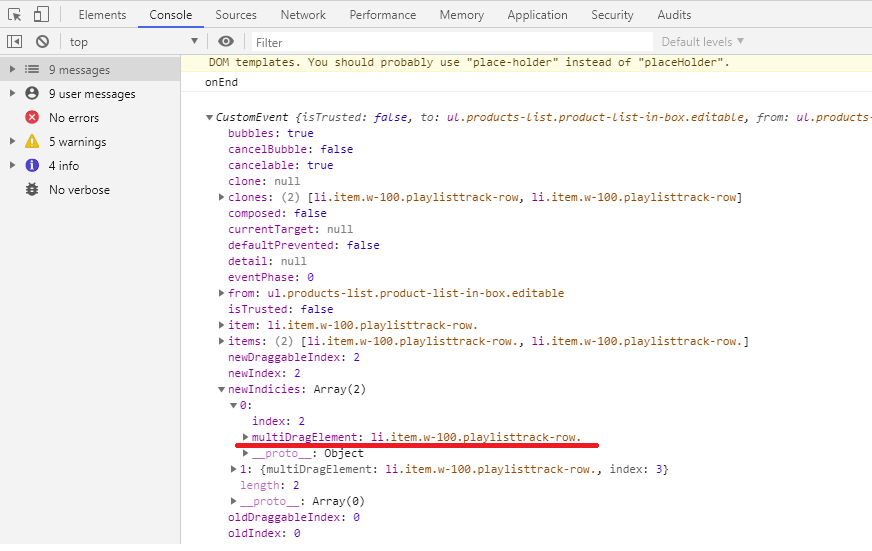
Task: Click the 'length: 2' property
Action: pyautogui.click(x=270, y=485)
